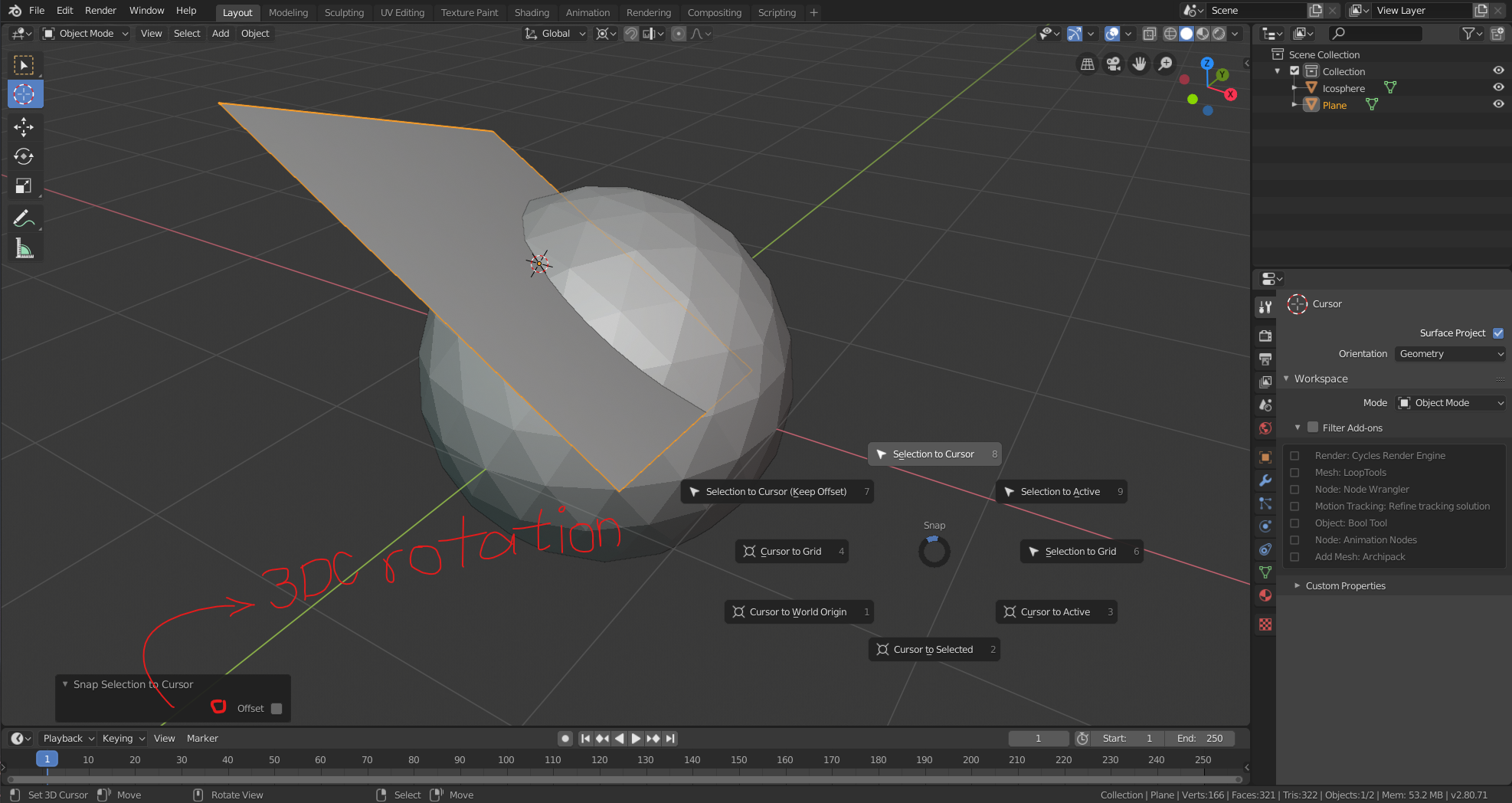The width and height of the screenshot is (1512, 803).
Task: Open the World properties tab
Action: coord(1265,428)
